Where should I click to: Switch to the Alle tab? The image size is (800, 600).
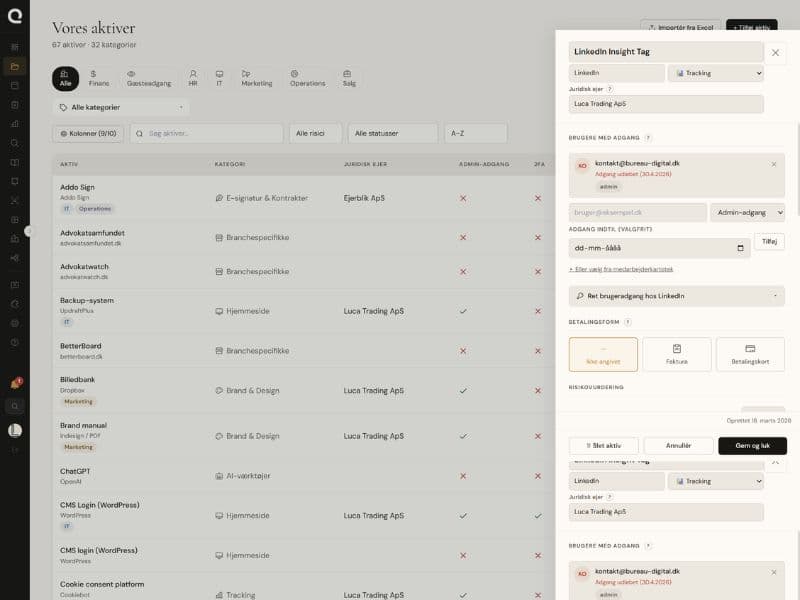click(66, 79)
